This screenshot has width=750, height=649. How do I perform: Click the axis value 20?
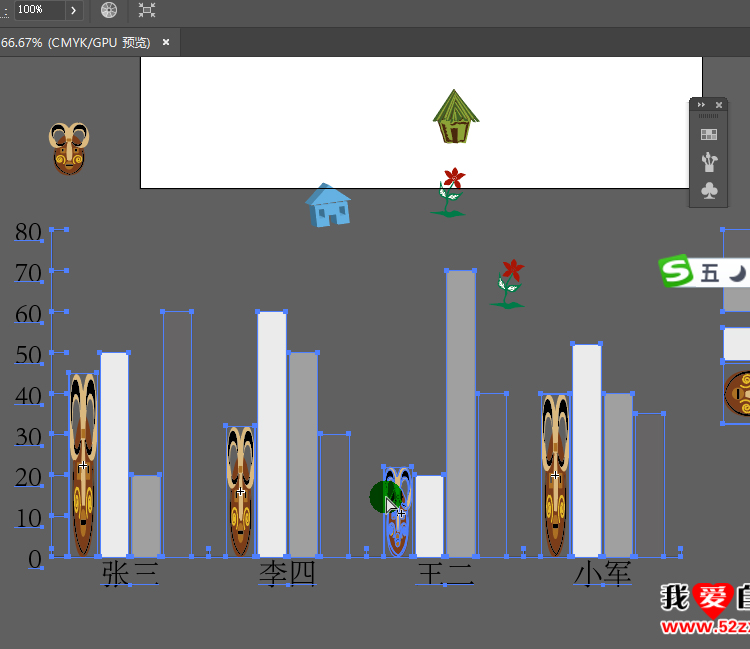click(28, 477)
